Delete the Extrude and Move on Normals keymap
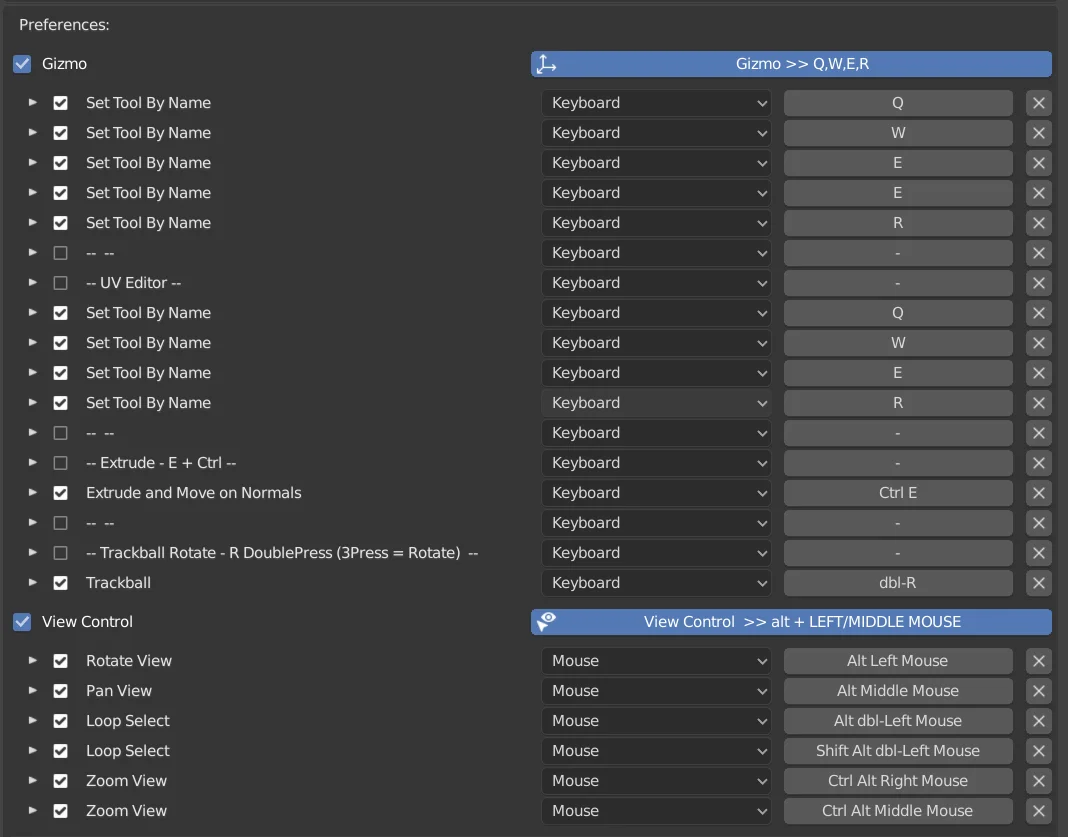 1038,492
